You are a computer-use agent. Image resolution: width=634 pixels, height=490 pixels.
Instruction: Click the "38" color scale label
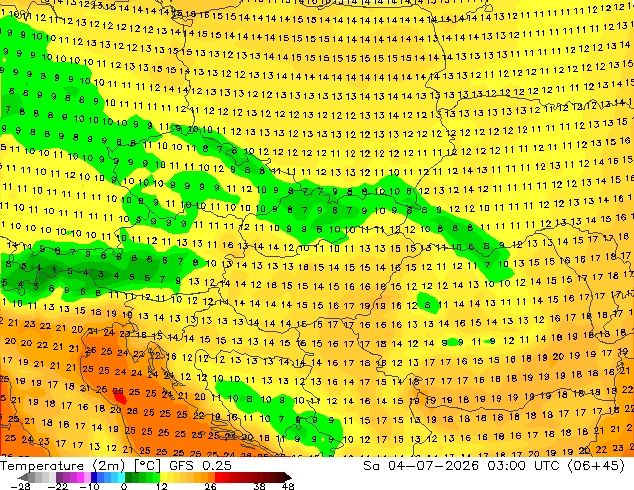point(260,486)
